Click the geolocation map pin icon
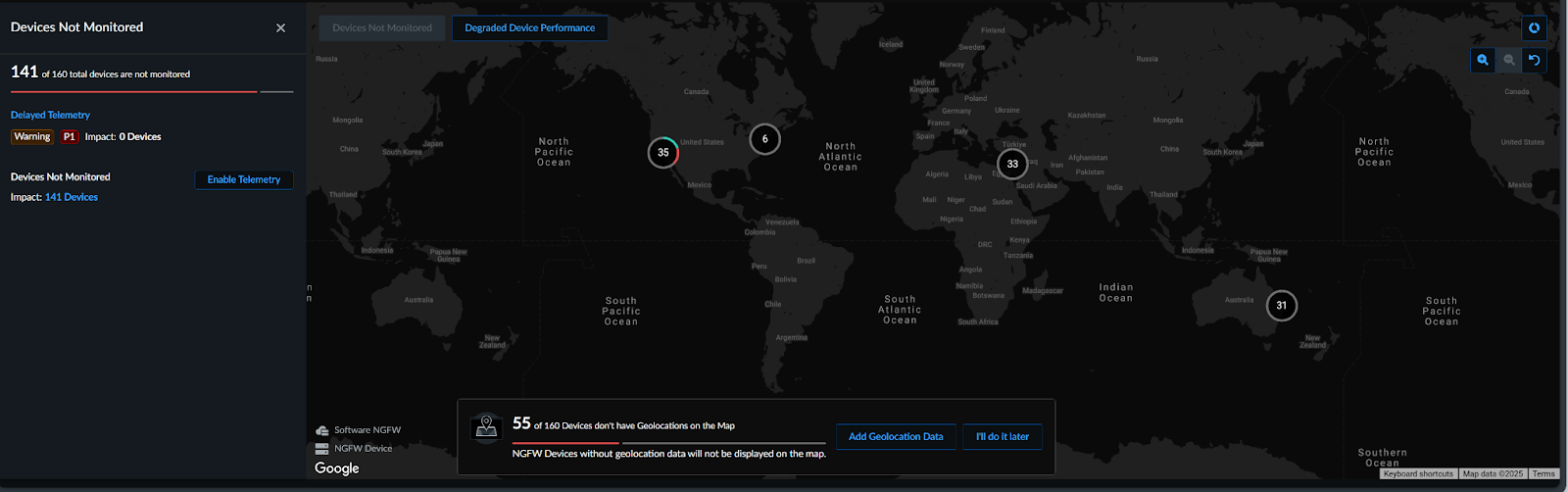1568x492 pixels. pos(487,427)
